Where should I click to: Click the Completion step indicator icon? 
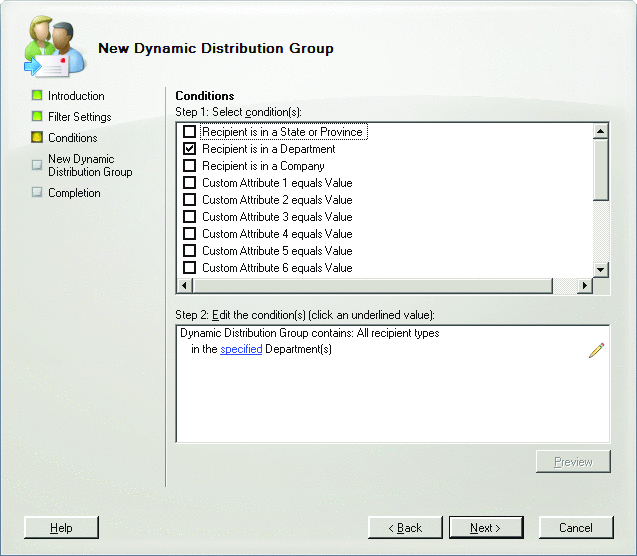(37, 193)
